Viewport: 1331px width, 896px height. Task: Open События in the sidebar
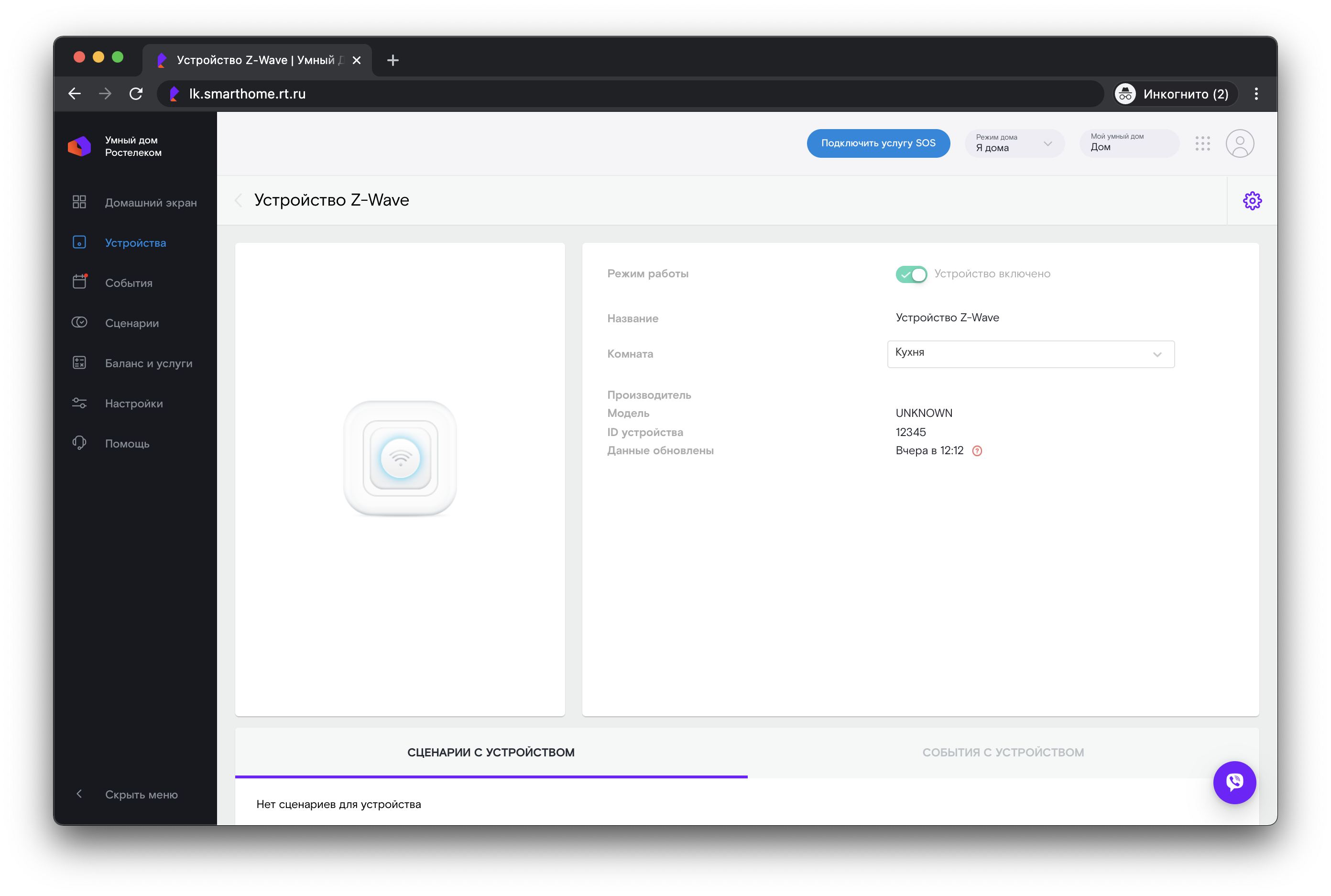pyautogui.click(x=129, y=283)
